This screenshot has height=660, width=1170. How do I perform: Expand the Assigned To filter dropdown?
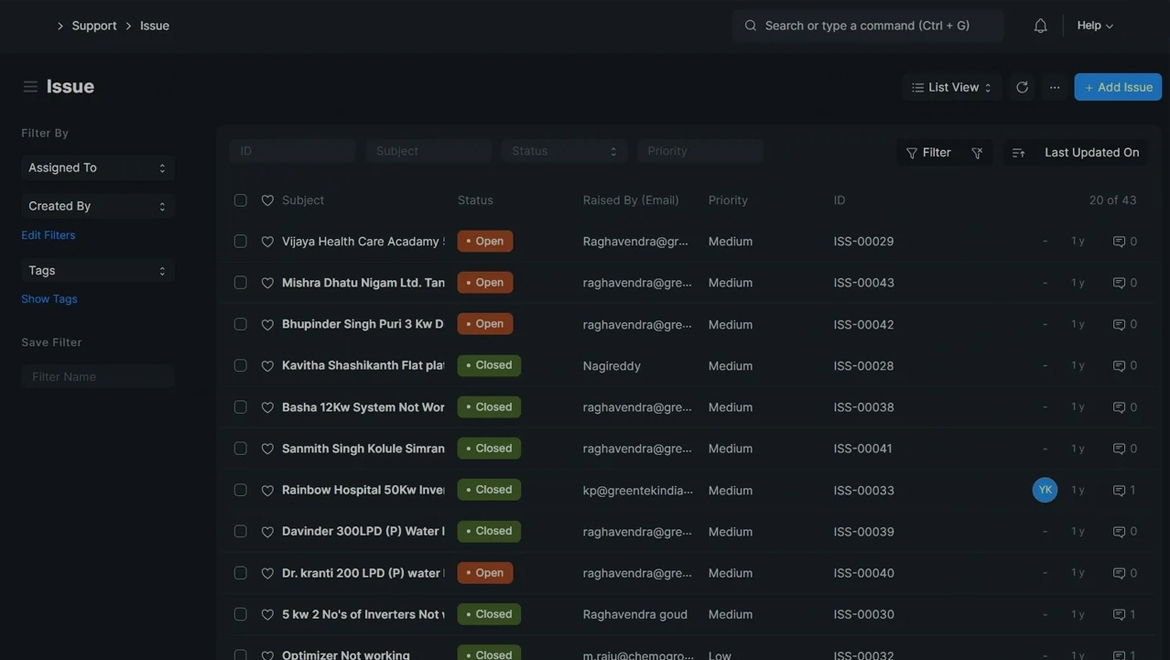tap(97, 168)
